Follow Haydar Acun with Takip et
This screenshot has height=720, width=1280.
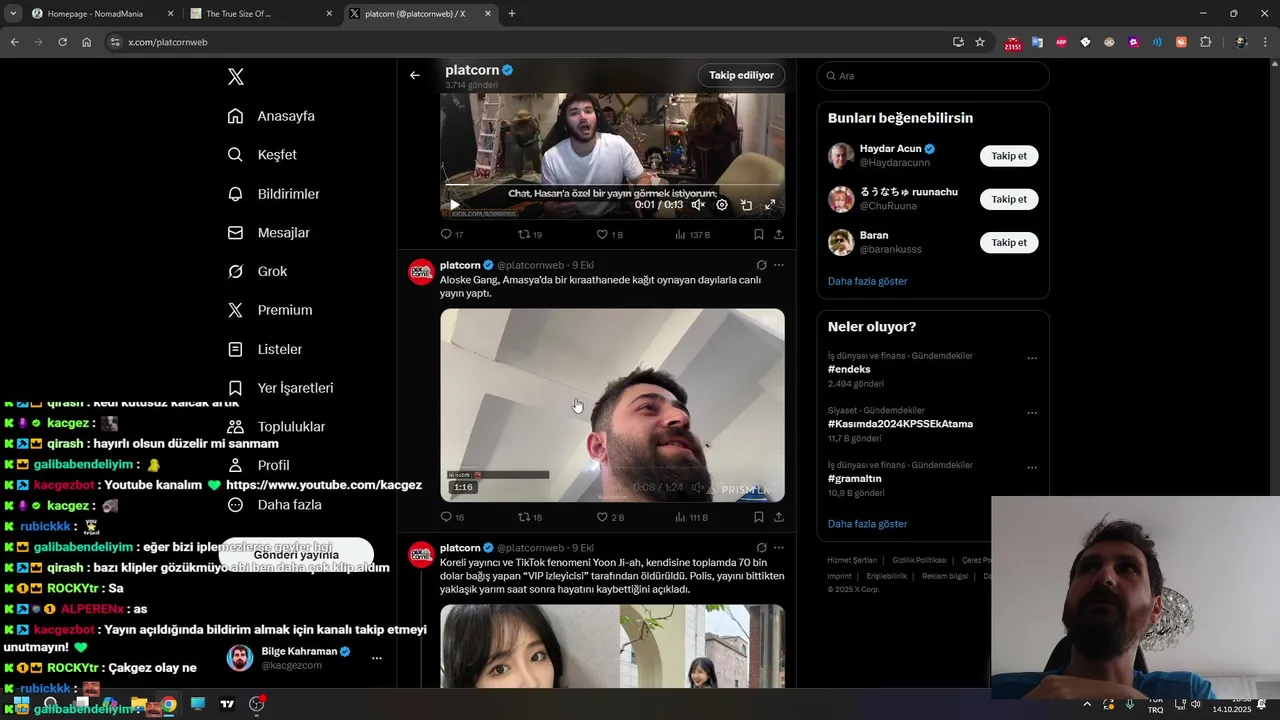tap(1009, 156)
